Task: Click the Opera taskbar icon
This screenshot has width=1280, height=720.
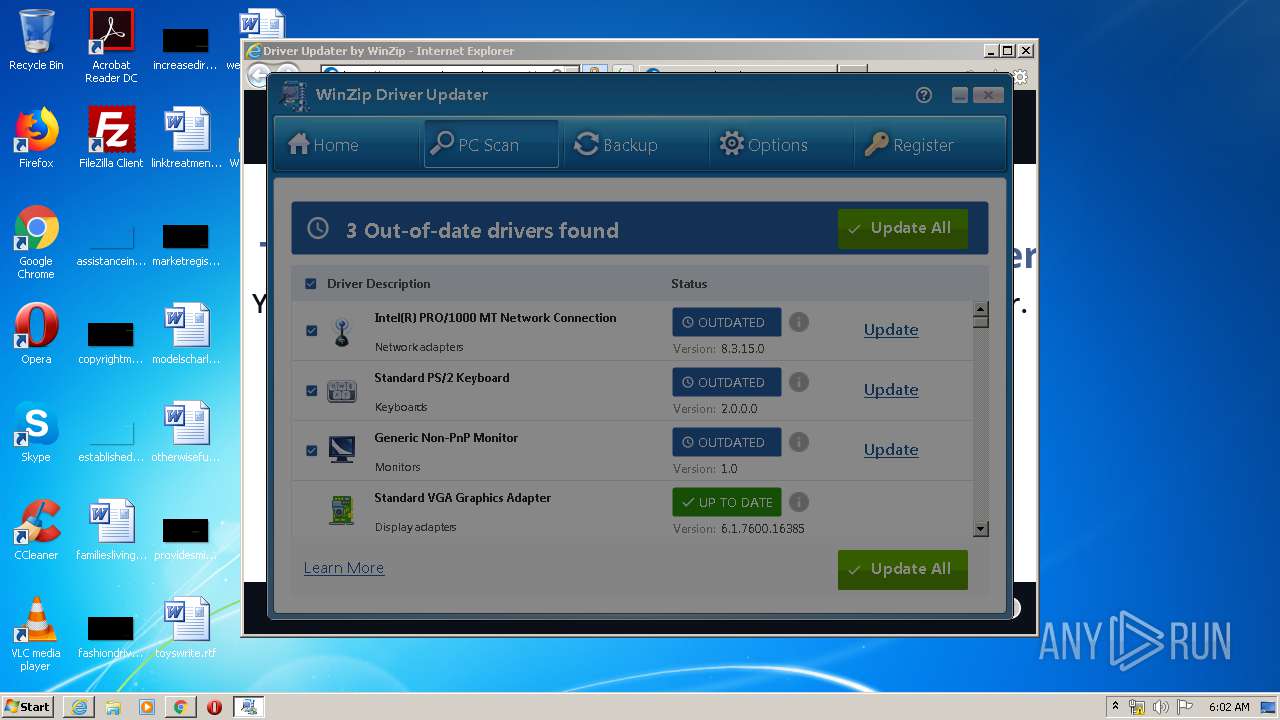Action: pos(214,707)
